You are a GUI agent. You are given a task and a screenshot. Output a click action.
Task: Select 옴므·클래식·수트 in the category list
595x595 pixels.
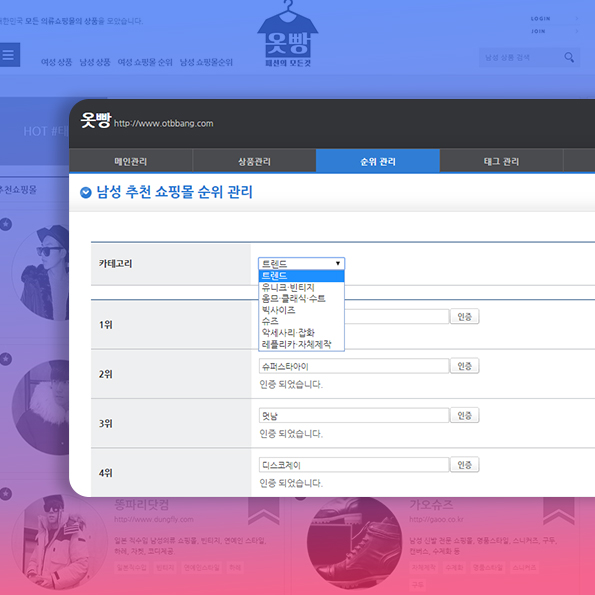301,299
